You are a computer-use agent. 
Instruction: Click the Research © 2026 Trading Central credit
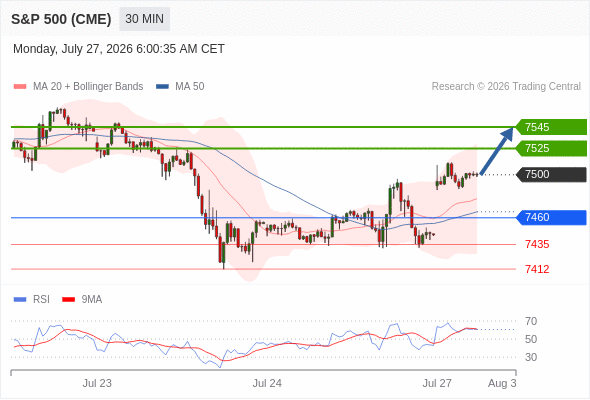506,87
